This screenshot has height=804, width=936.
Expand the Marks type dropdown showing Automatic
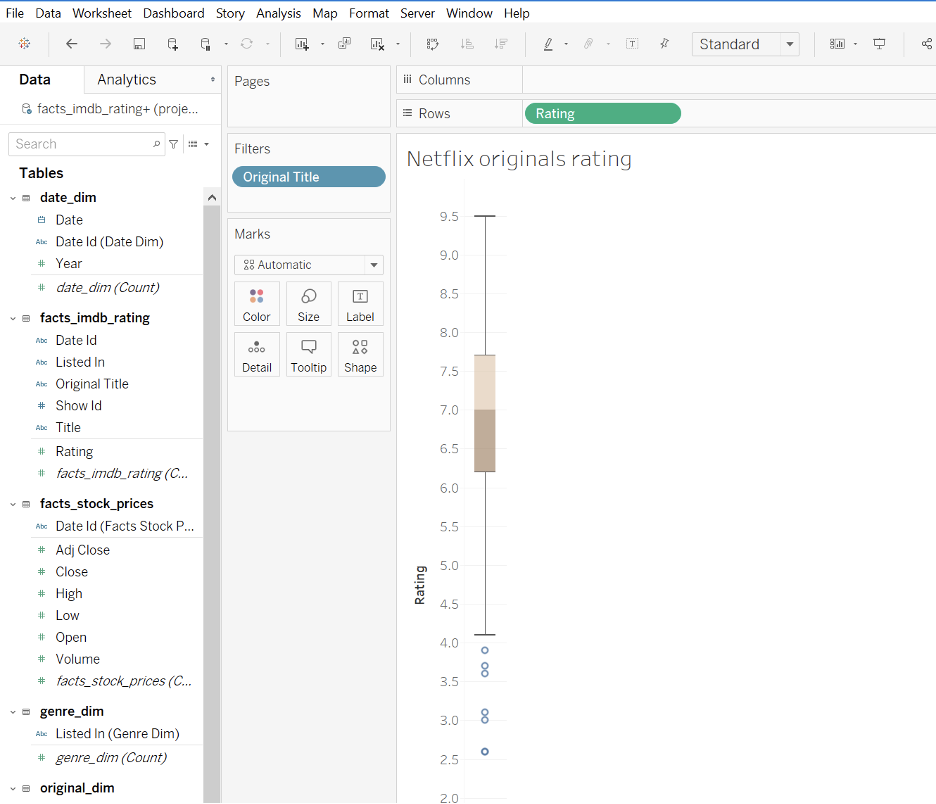click(x=374, y=264)
